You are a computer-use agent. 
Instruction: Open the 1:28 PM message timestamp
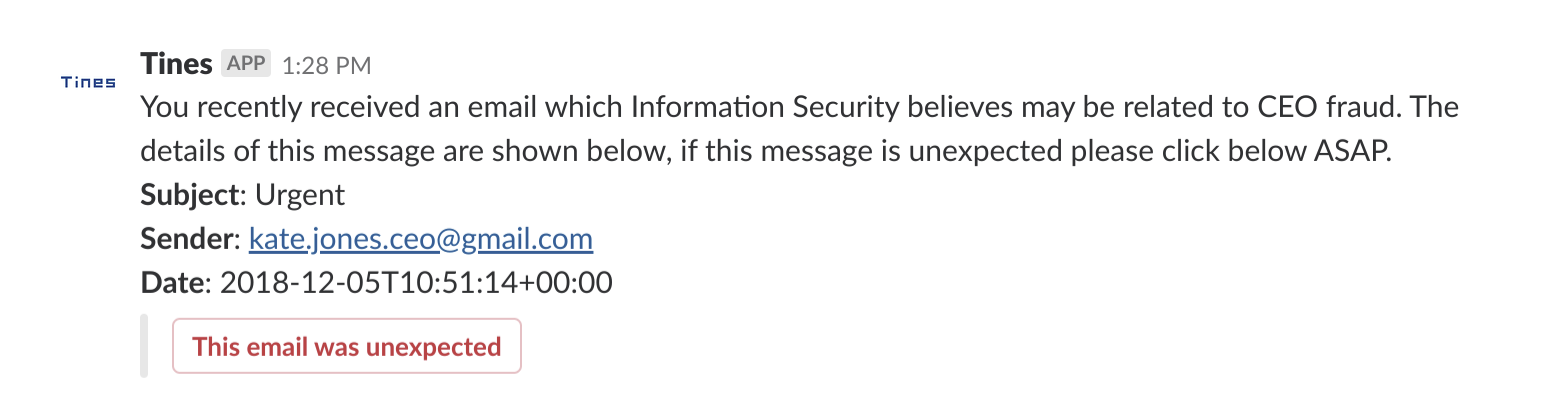(x=326, y=65)
